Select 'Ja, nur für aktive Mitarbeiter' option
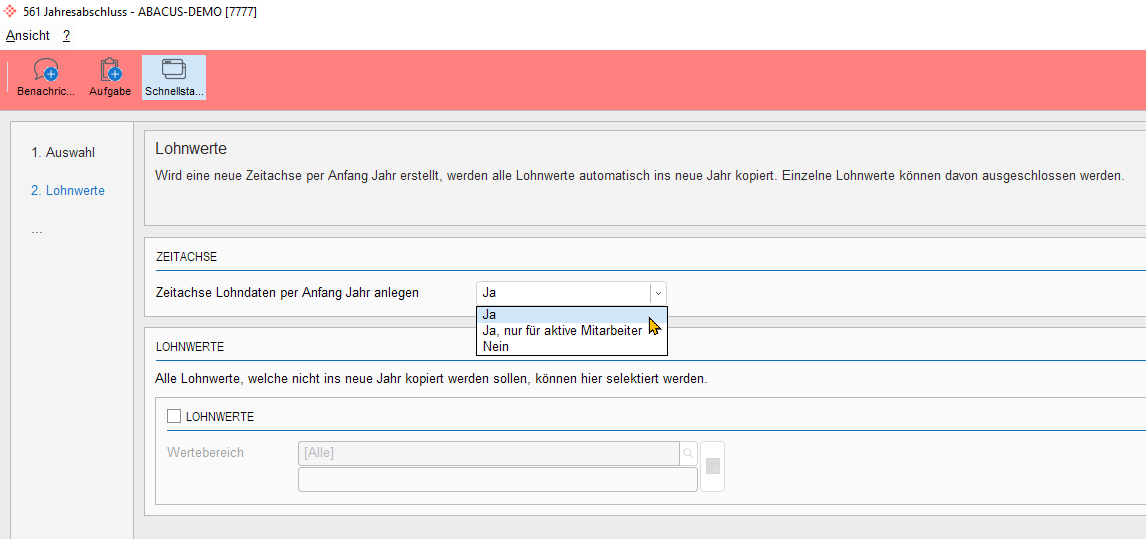The image size is (1146, 539). point(562,330)
